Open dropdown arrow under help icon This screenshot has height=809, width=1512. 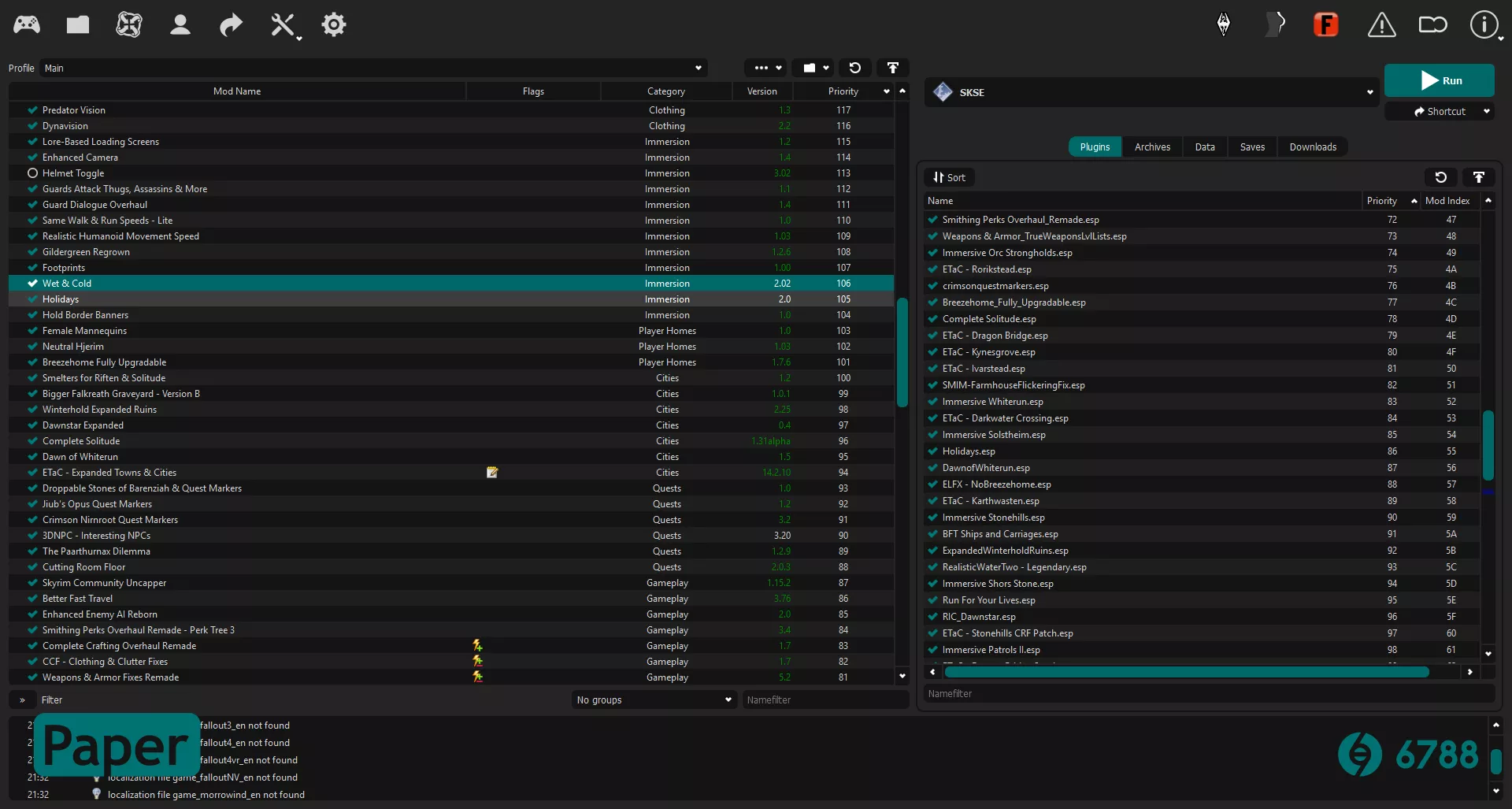coord(1500,38)
